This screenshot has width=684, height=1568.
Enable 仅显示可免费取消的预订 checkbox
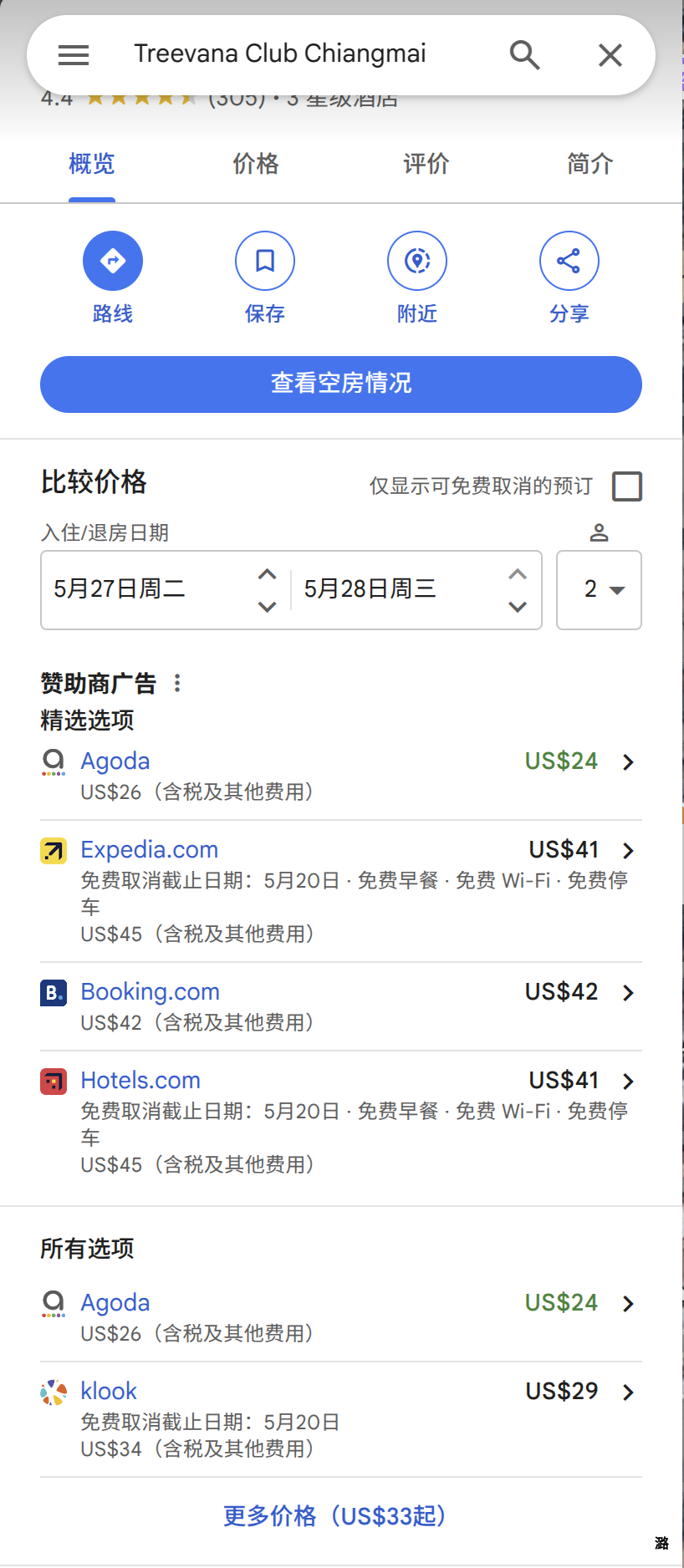627,486
